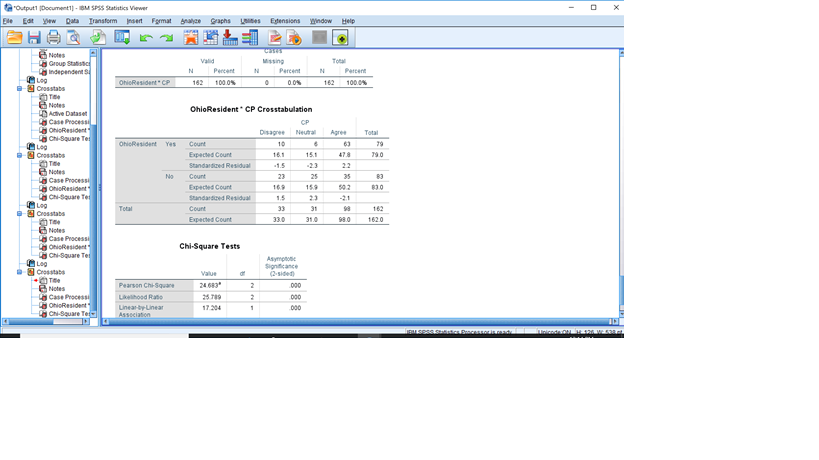Click the status bar processor ready message
The width and height of the screenshot is (819, 460).
[x=459, y=332]
